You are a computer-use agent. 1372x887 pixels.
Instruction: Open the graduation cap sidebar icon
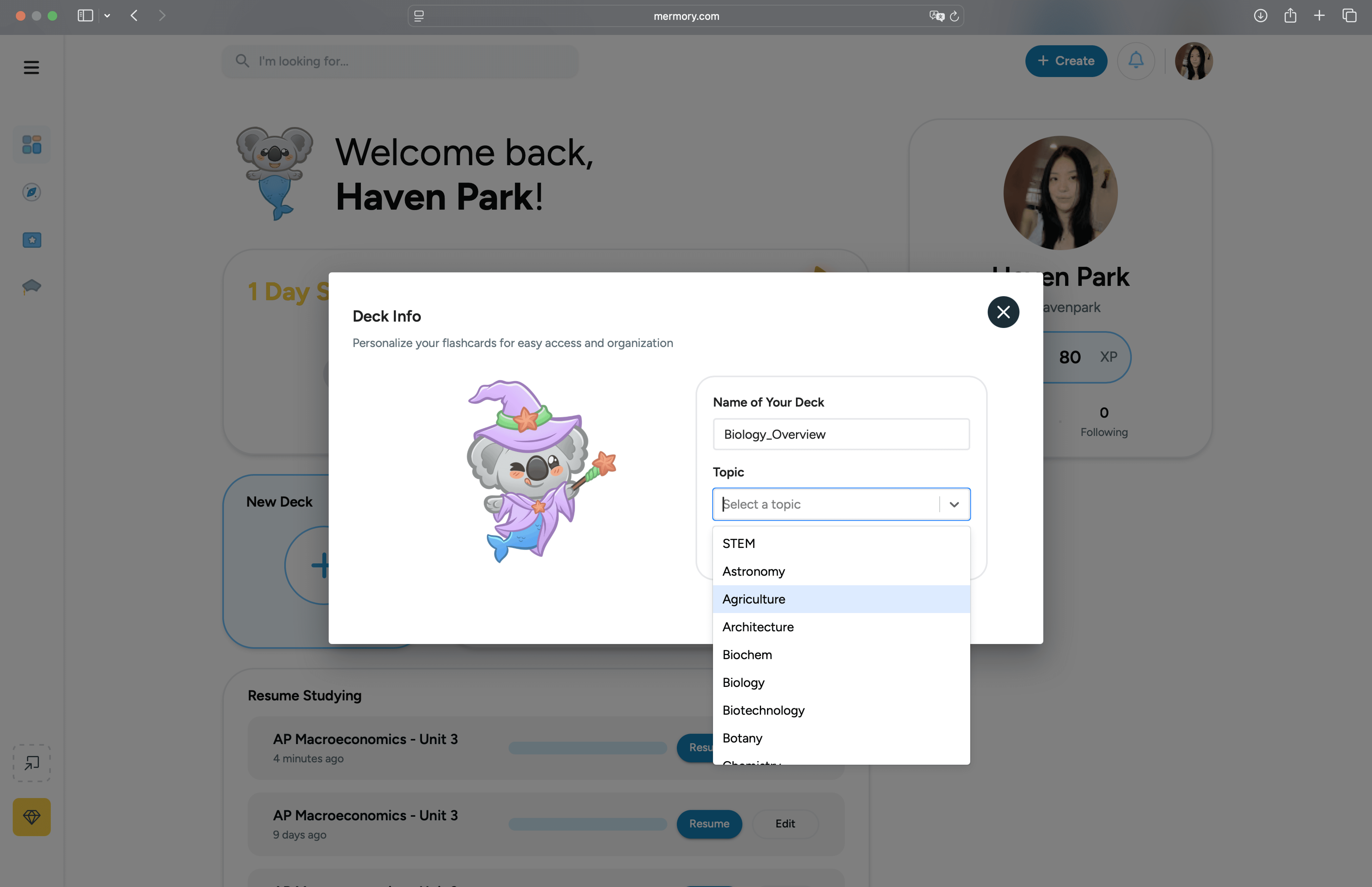pos(32,286)
